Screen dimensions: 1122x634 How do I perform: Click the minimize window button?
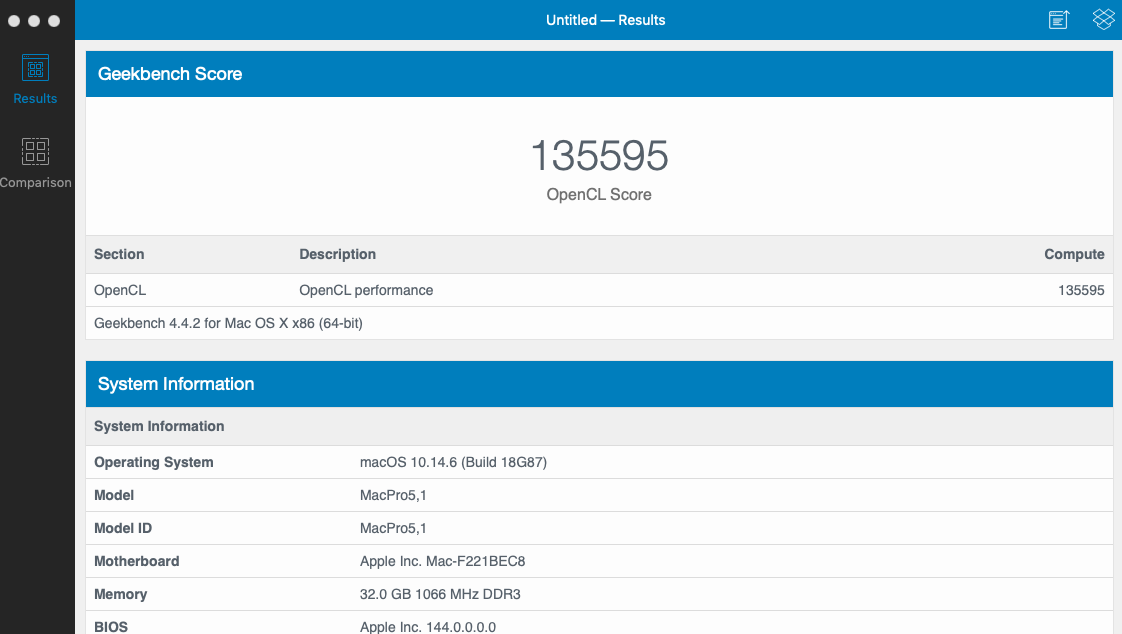point(34,21)
